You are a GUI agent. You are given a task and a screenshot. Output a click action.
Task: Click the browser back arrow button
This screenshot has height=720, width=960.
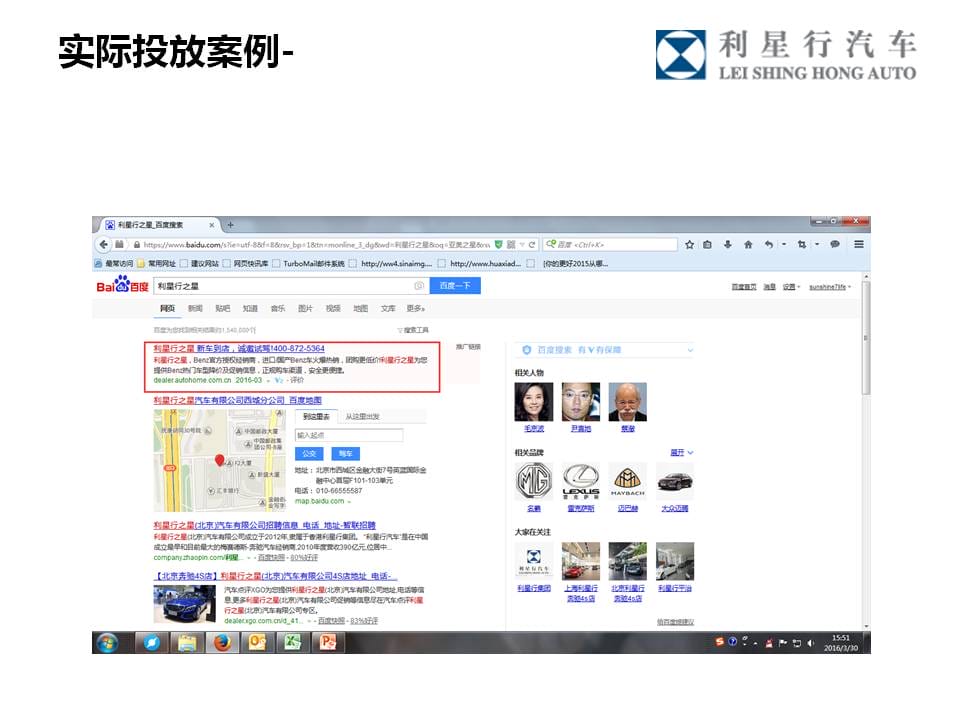click(103, 244)
